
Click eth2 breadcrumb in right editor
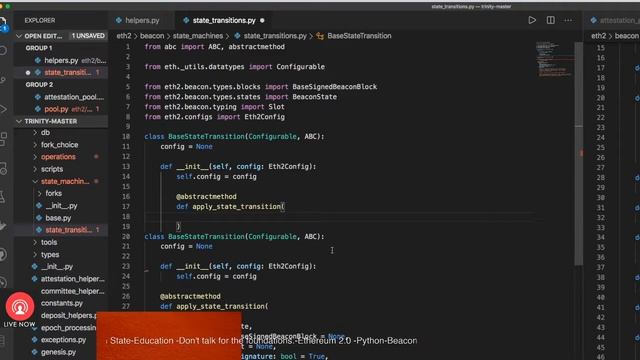598,36
